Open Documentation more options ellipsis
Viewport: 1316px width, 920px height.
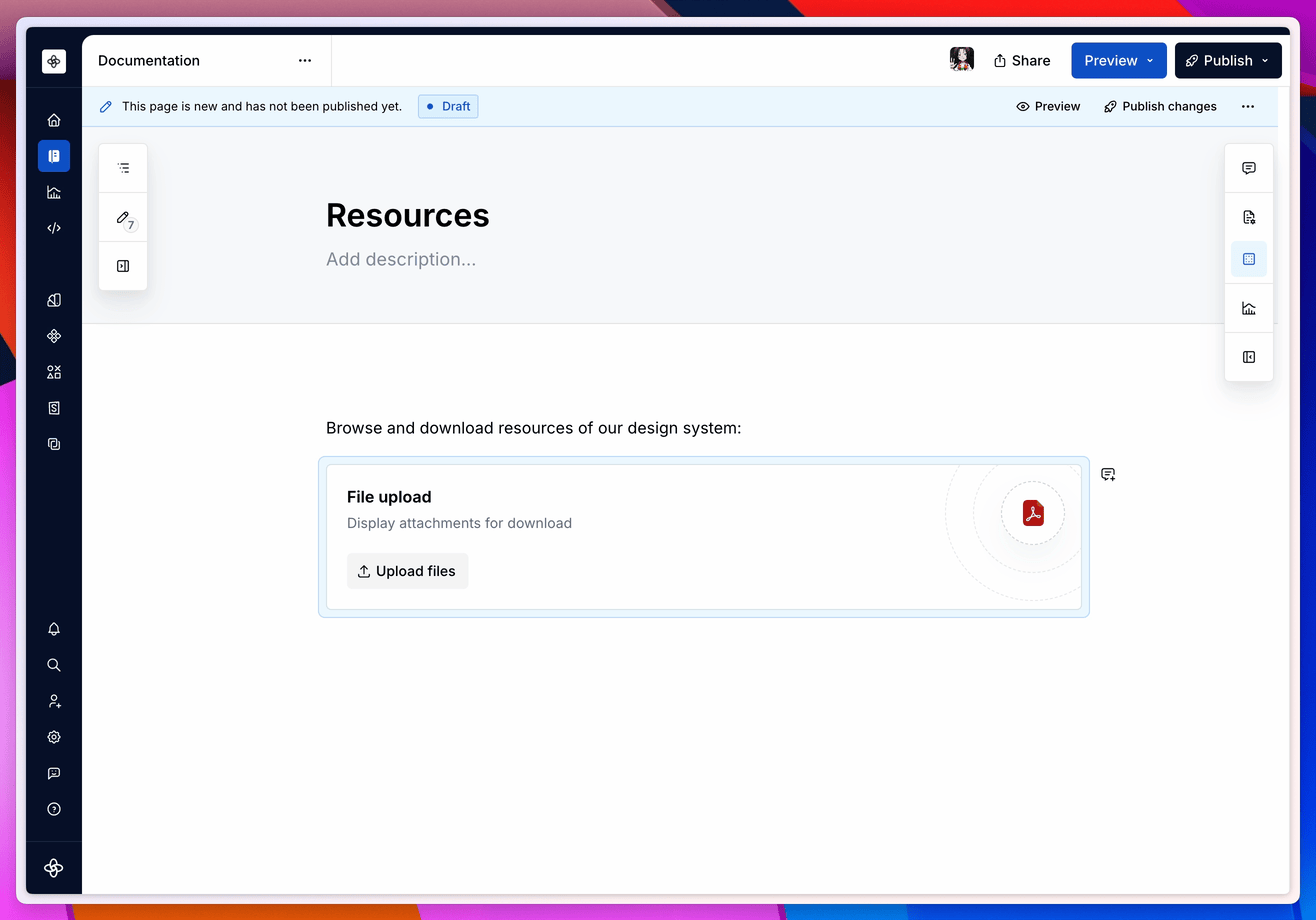(x=305, y=61)
